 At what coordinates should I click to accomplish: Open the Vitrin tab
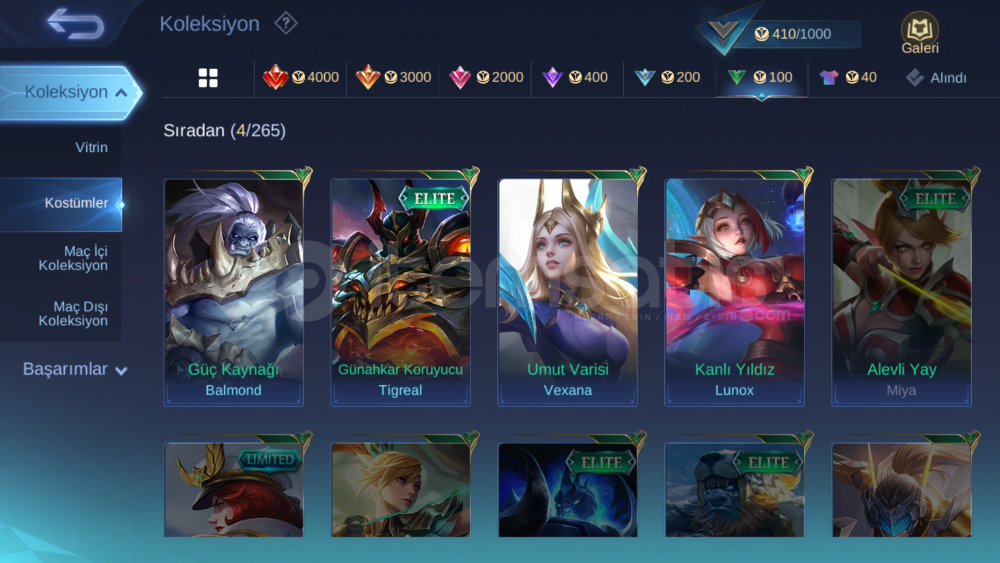[91, 147]
